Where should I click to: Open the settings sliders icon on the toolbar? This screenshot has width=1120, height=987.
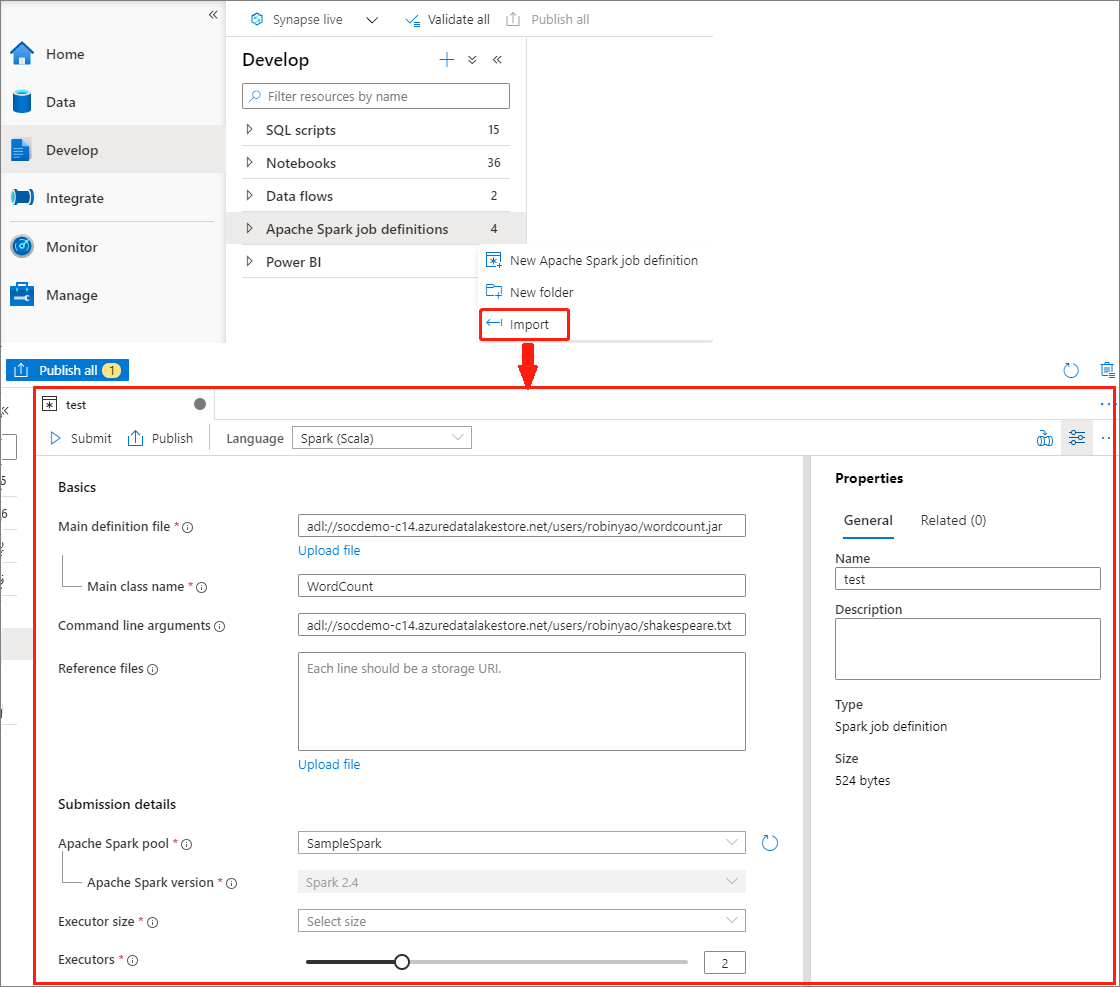[x=1077, y=437]
